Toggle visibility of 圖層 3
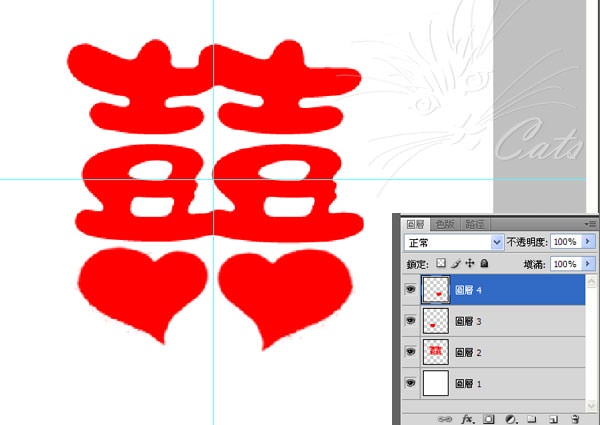This screenshot has height=425, width=600. pyautogui.click(x=409, y=321)
